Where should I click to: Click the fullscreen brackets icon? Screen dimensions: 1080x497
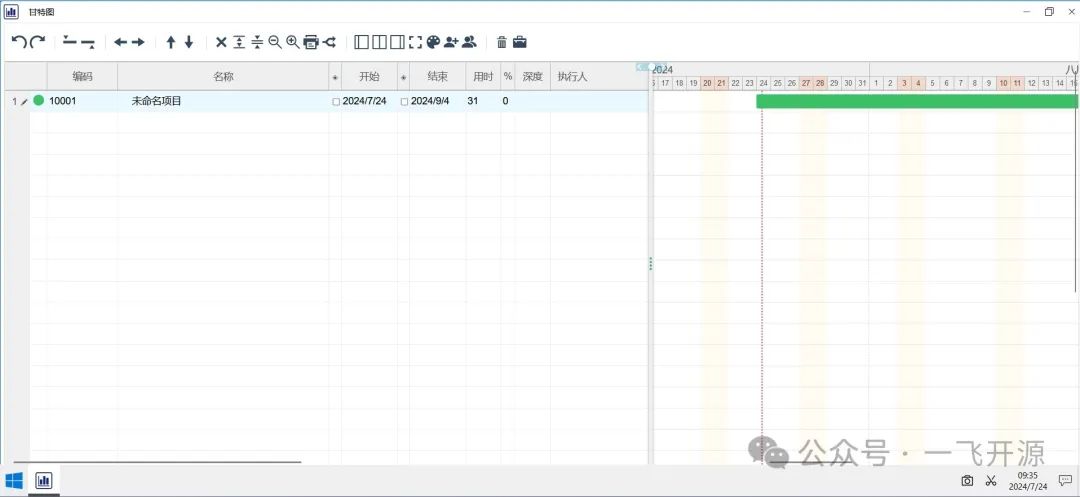[x=415, y=42]
